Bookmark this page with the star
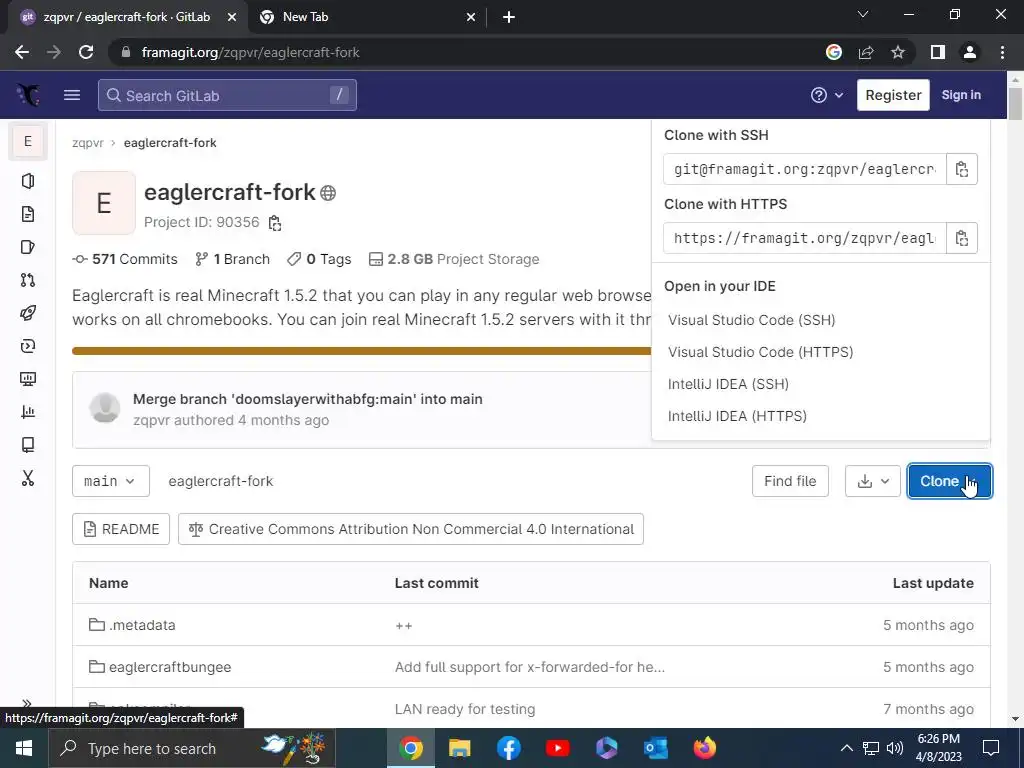The width and height of the screenshot is (1024, 768). pyautogui.click(x=898, y=52)
